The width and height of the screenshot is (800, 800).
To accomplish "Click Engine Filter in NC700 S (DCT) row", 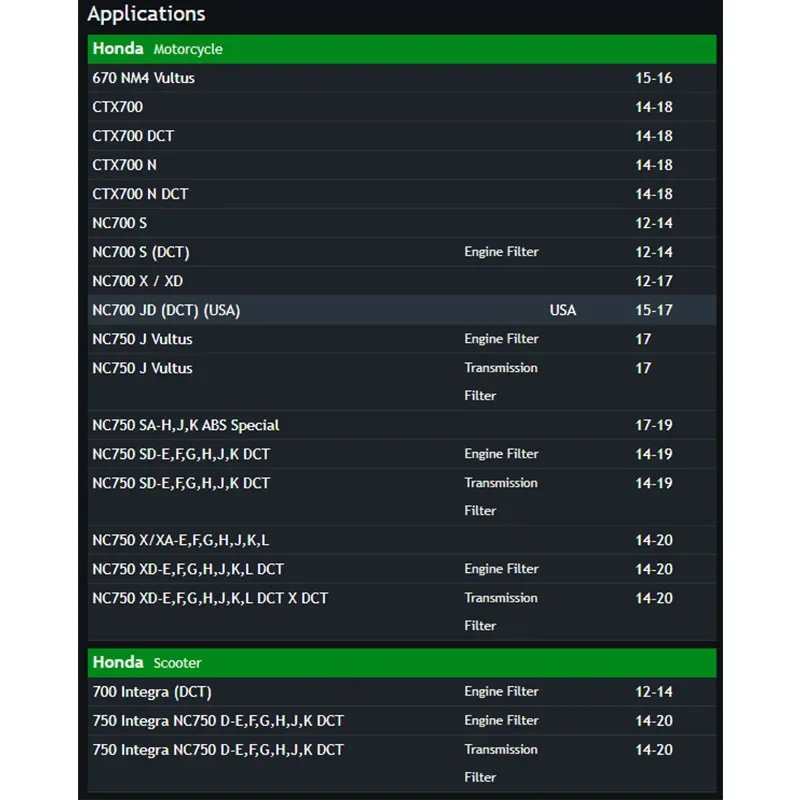I will pyautogui.click(x=501, y=252).
